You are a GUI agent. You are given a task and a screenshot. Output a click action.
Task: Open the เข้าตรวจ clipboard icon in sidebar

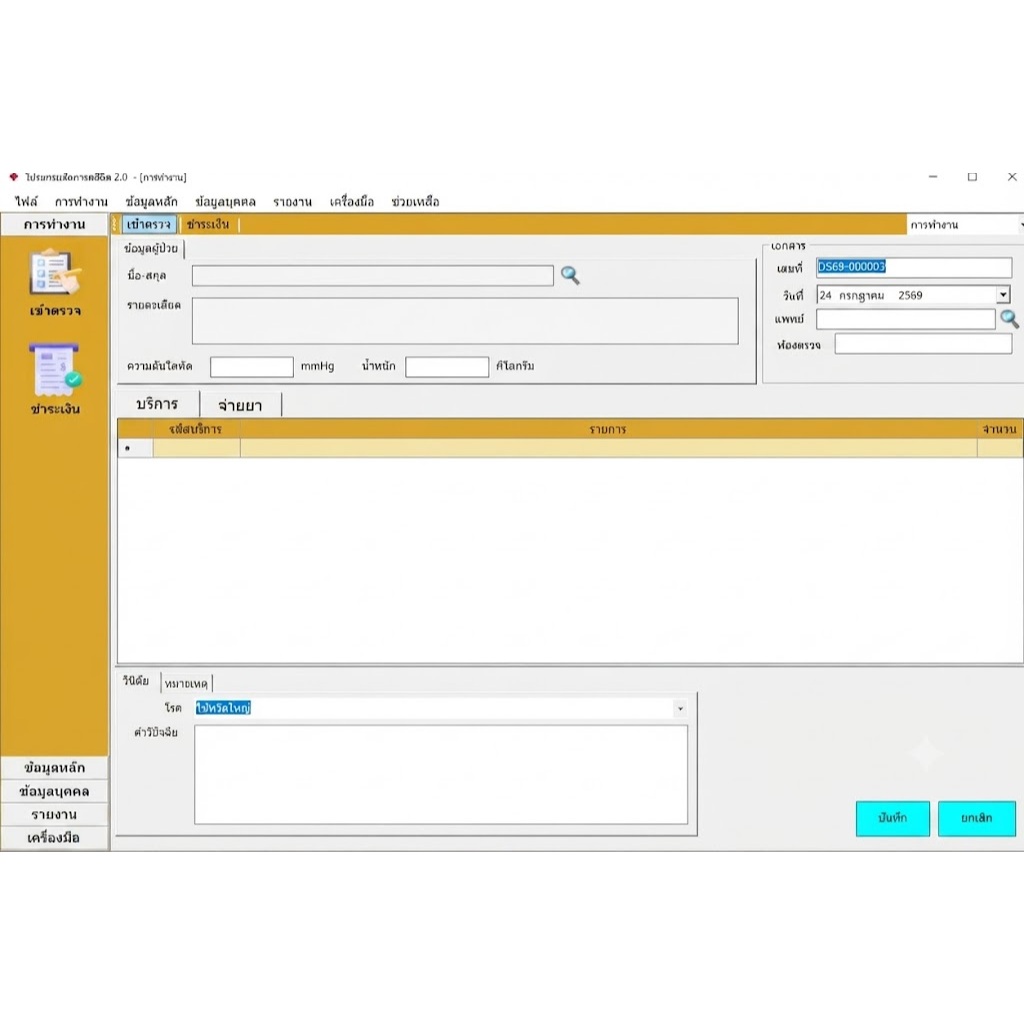point(55,273)
